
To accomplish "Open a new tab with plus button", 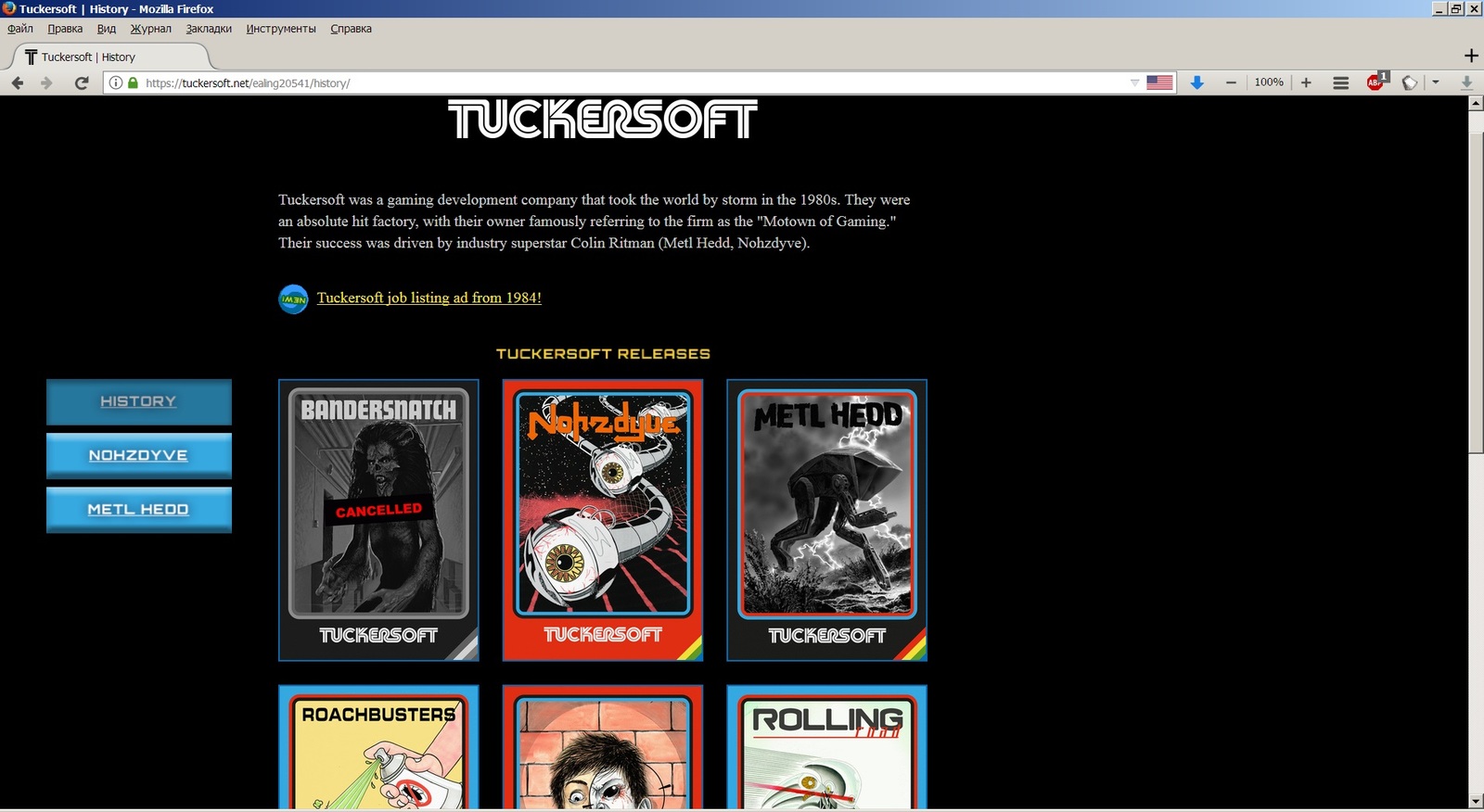I will pos(1471,56).
